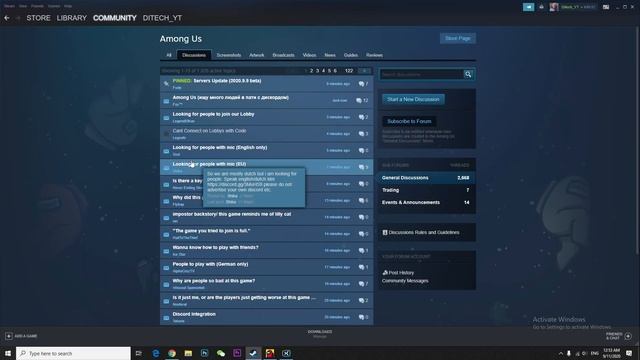The width and height of the screenshot is (640, 360).
Task: Open the Windows Start menu
Action: pos(8,353)
